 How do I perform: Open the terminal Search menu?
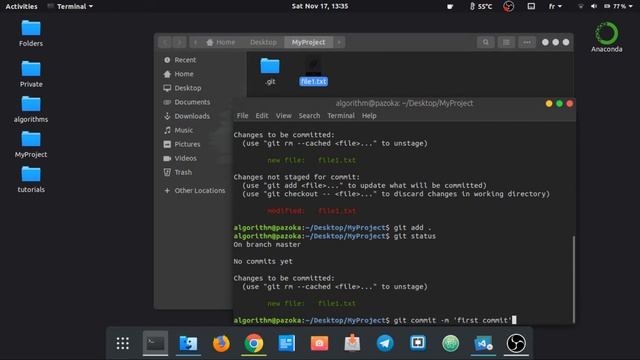coord(309,116)
